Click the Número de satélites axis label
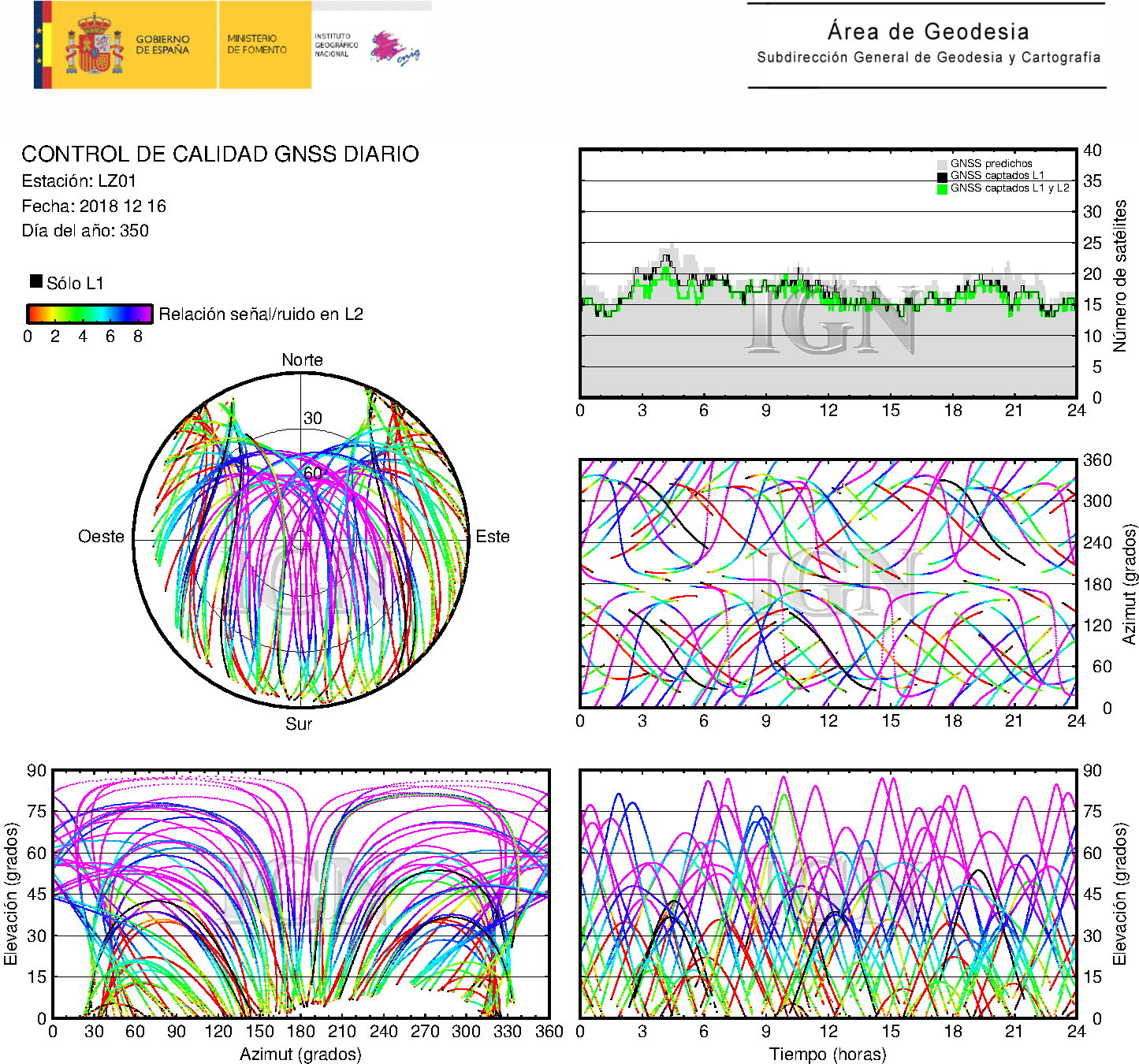 pos(1120,276)
